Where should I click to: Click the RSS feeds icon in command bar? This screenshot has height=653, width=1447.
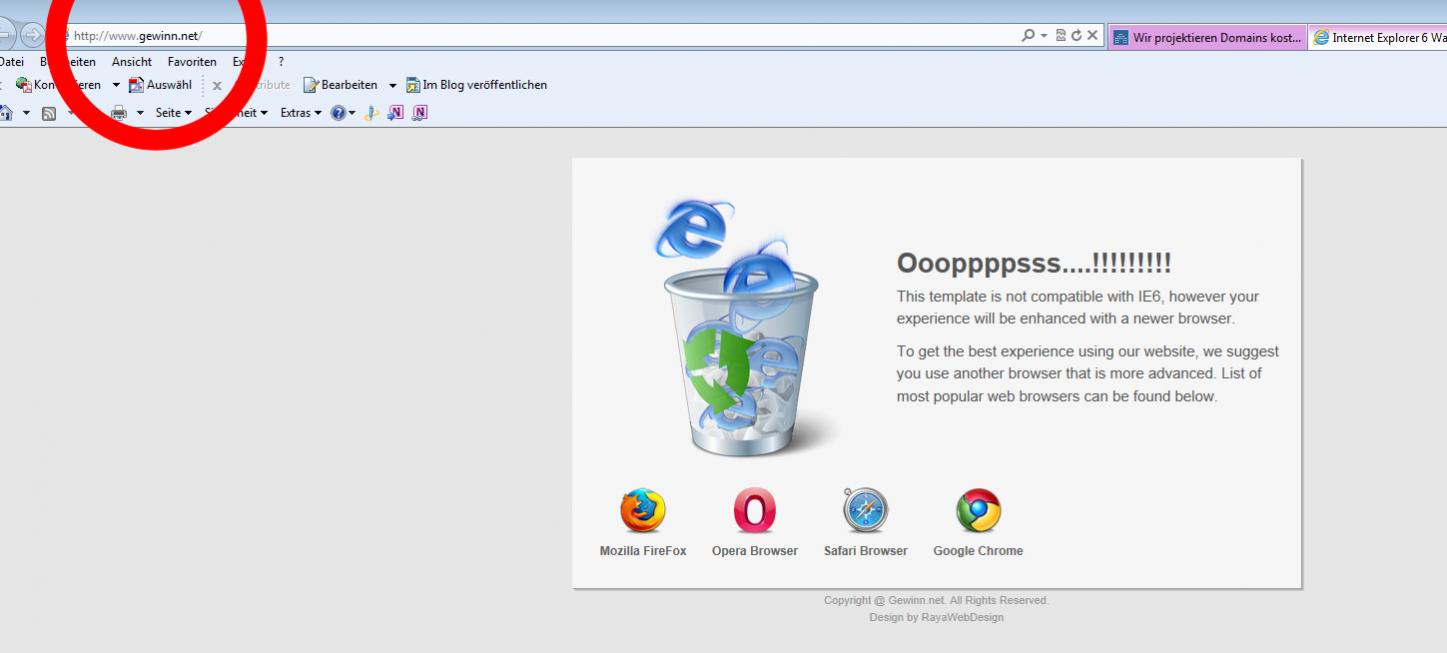pyautogui.click(x=48, y=113)
